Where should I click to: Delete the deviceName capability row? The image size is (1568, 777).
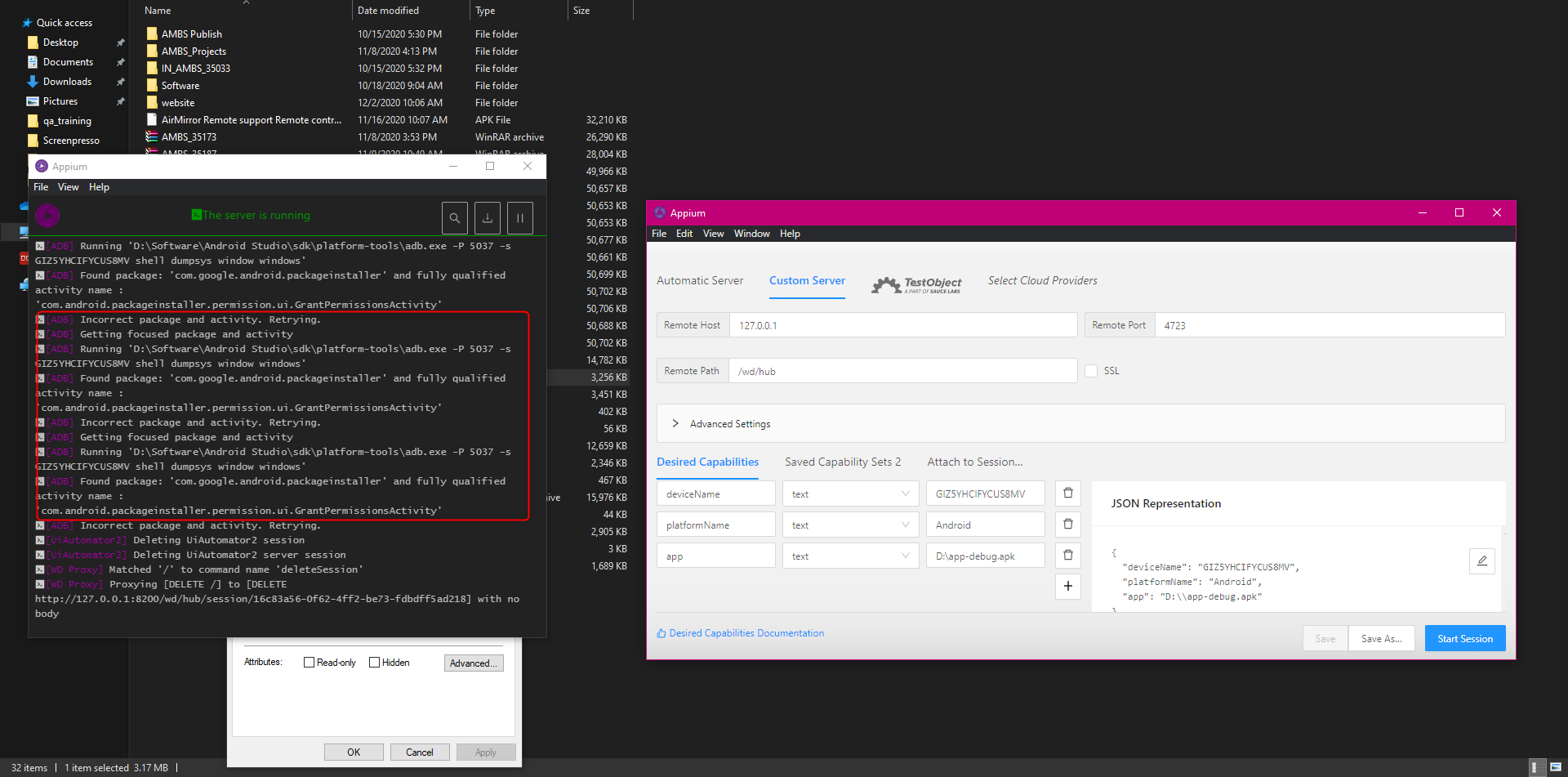click(x=1067, y=493)
